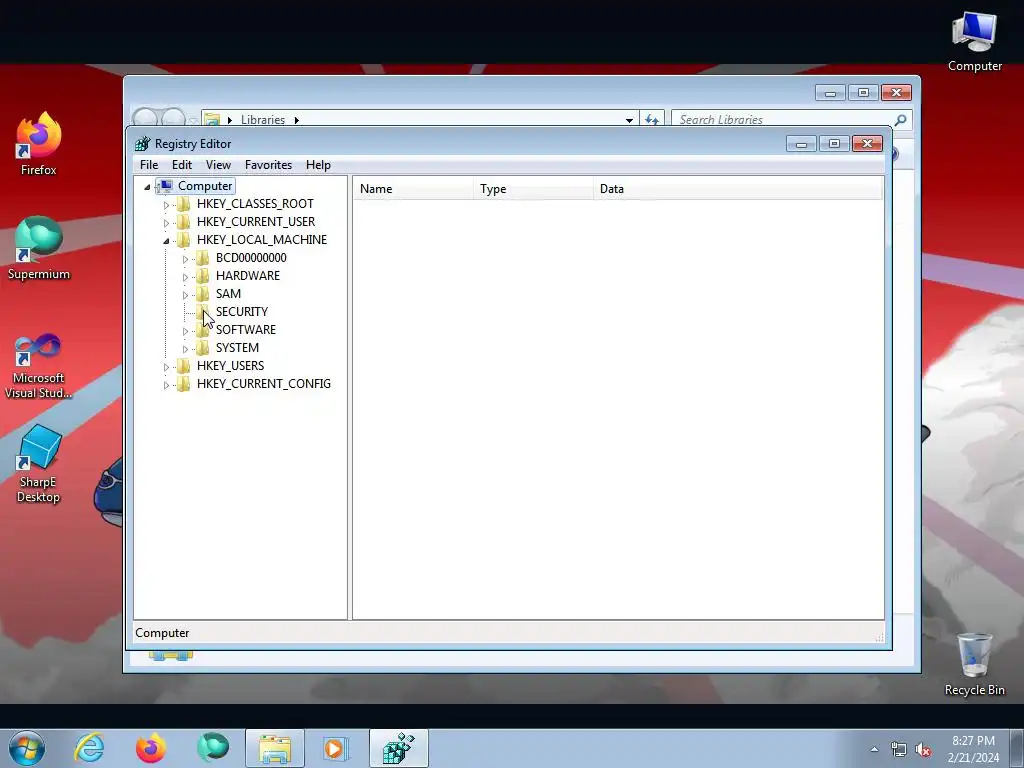Select the Computer node in the registry tree
The image size is (1024, 768).
[x=205, y=186]
